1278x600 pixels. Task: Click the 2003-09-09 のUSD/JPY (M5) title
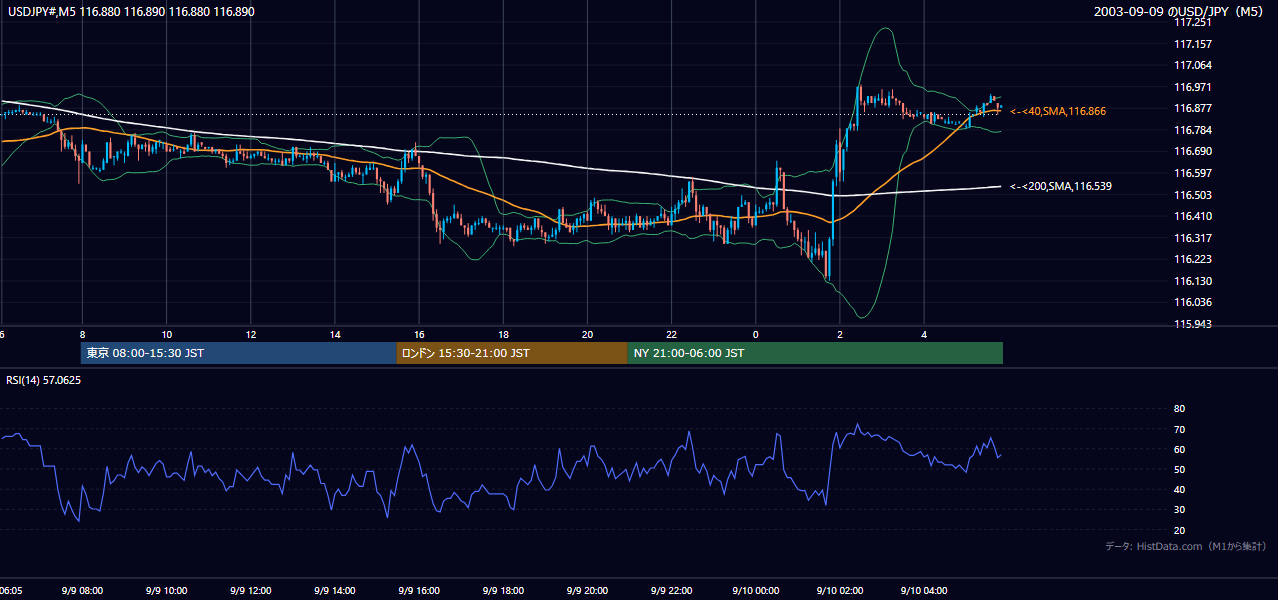click(x=1179, y=11)
